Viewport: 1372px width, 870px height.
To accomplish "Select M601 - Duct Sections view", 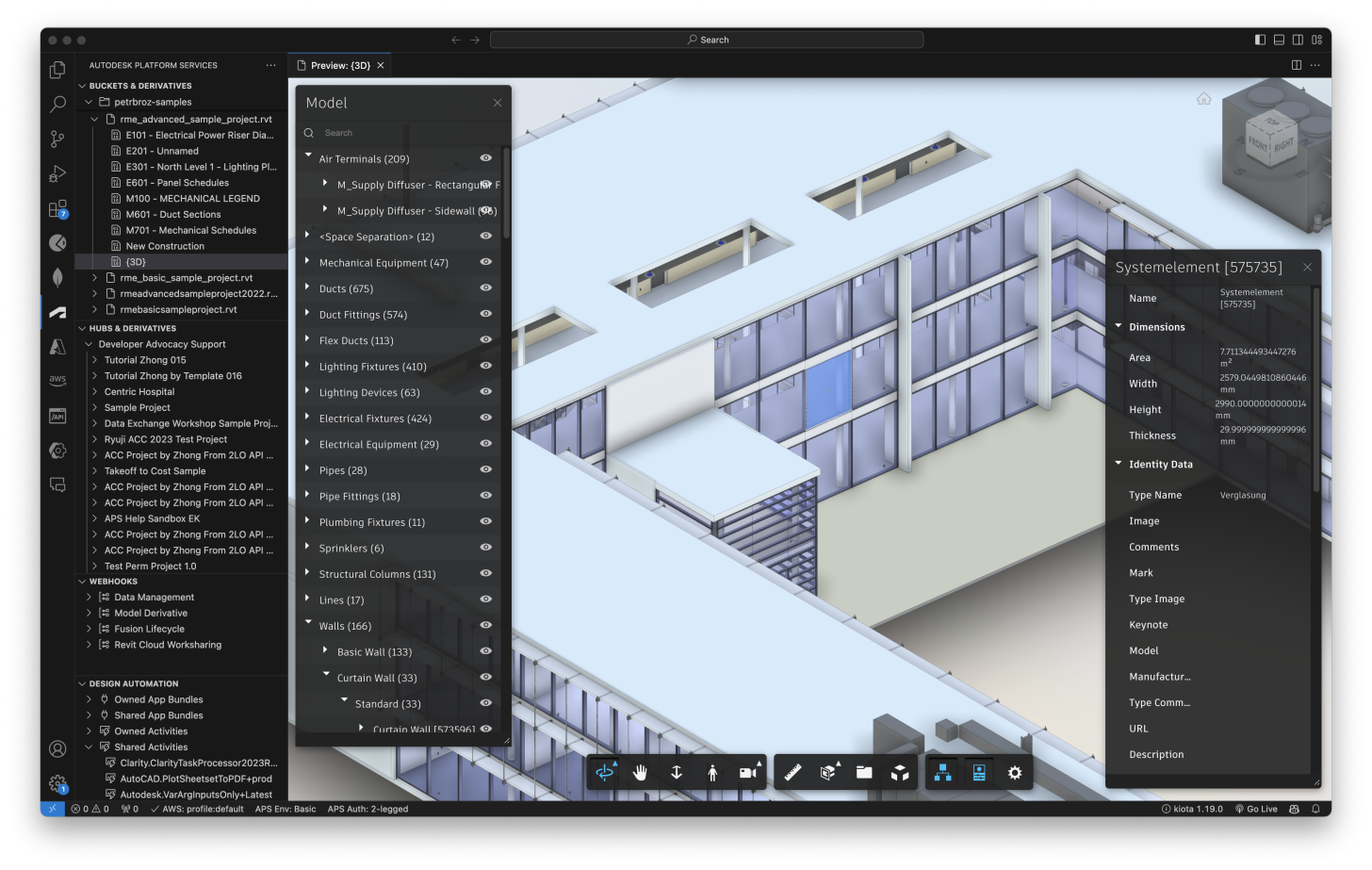I will [x=173, y=215].
